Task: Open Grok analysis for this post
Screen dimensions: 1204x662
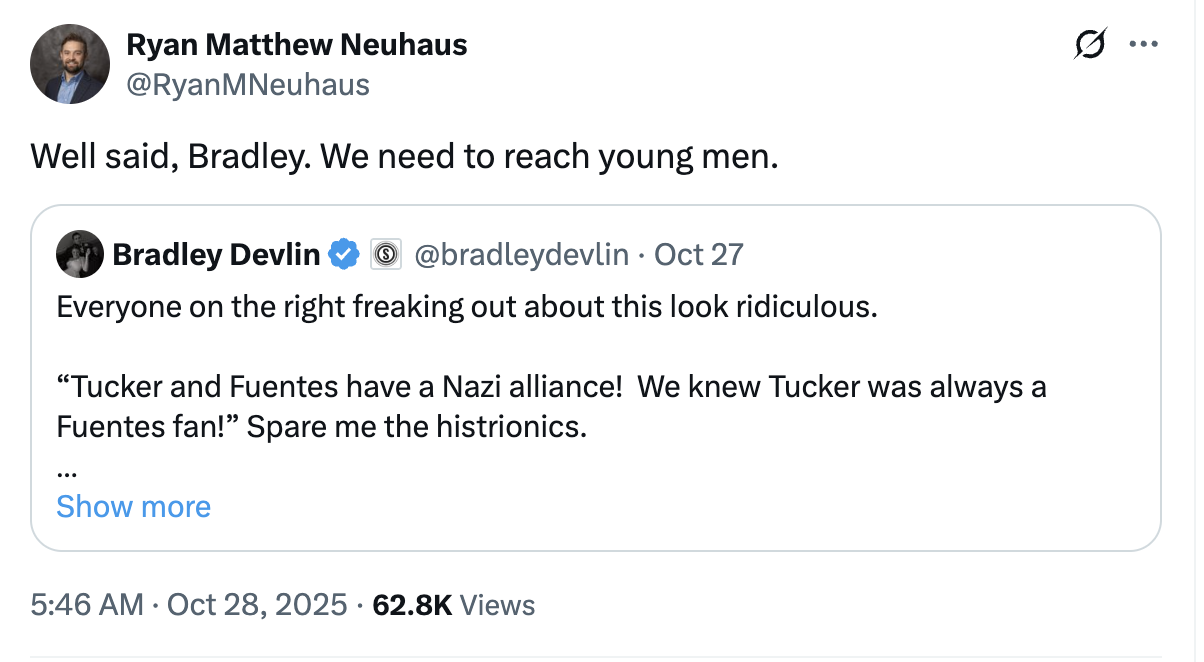Action: coord(1090,43)
